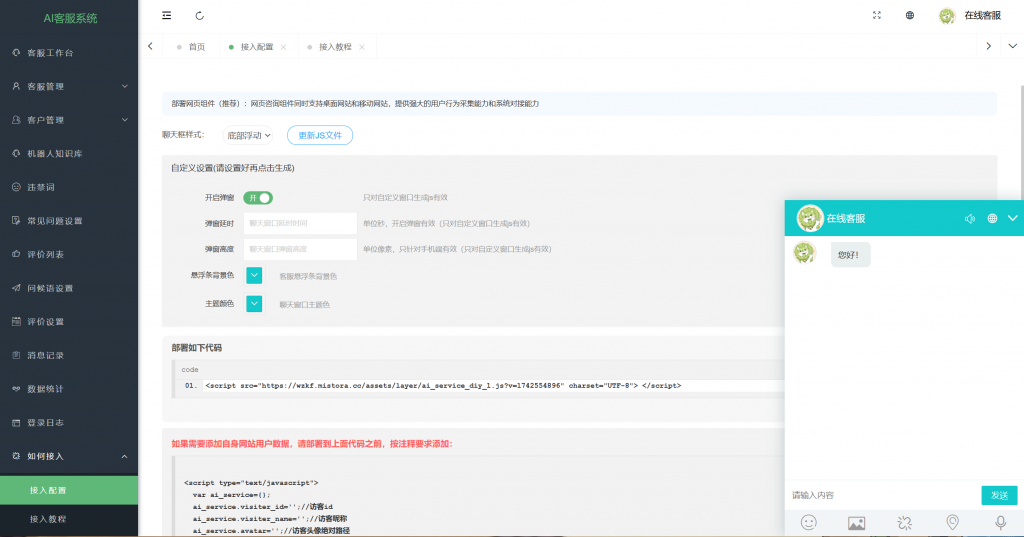Toggle fullscreen using the top bar expand icon
The image size is (1024, 537).
(x=877, y=15)
